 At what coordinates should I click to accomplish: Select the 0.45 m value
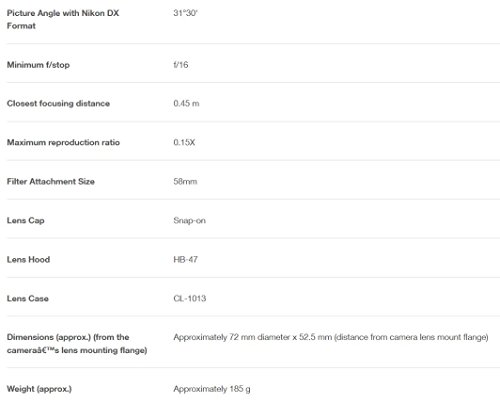pos(186,103)
